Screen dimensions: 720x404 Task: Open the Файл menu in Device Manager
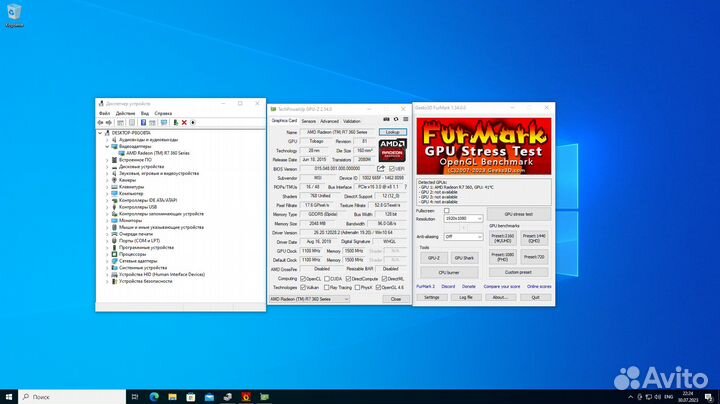(104, 113)
